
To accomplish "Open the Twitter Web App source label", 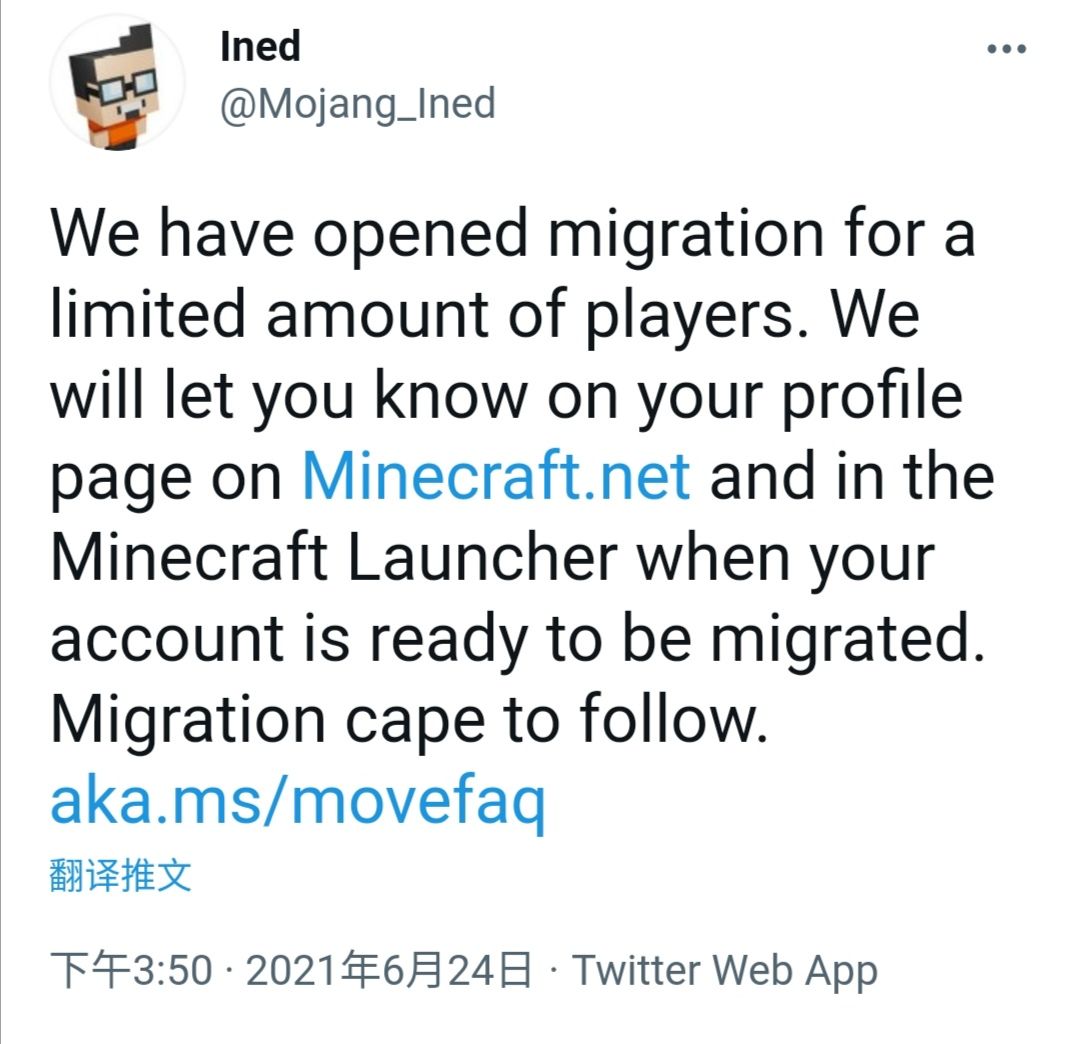I will (x=724, y=970).
